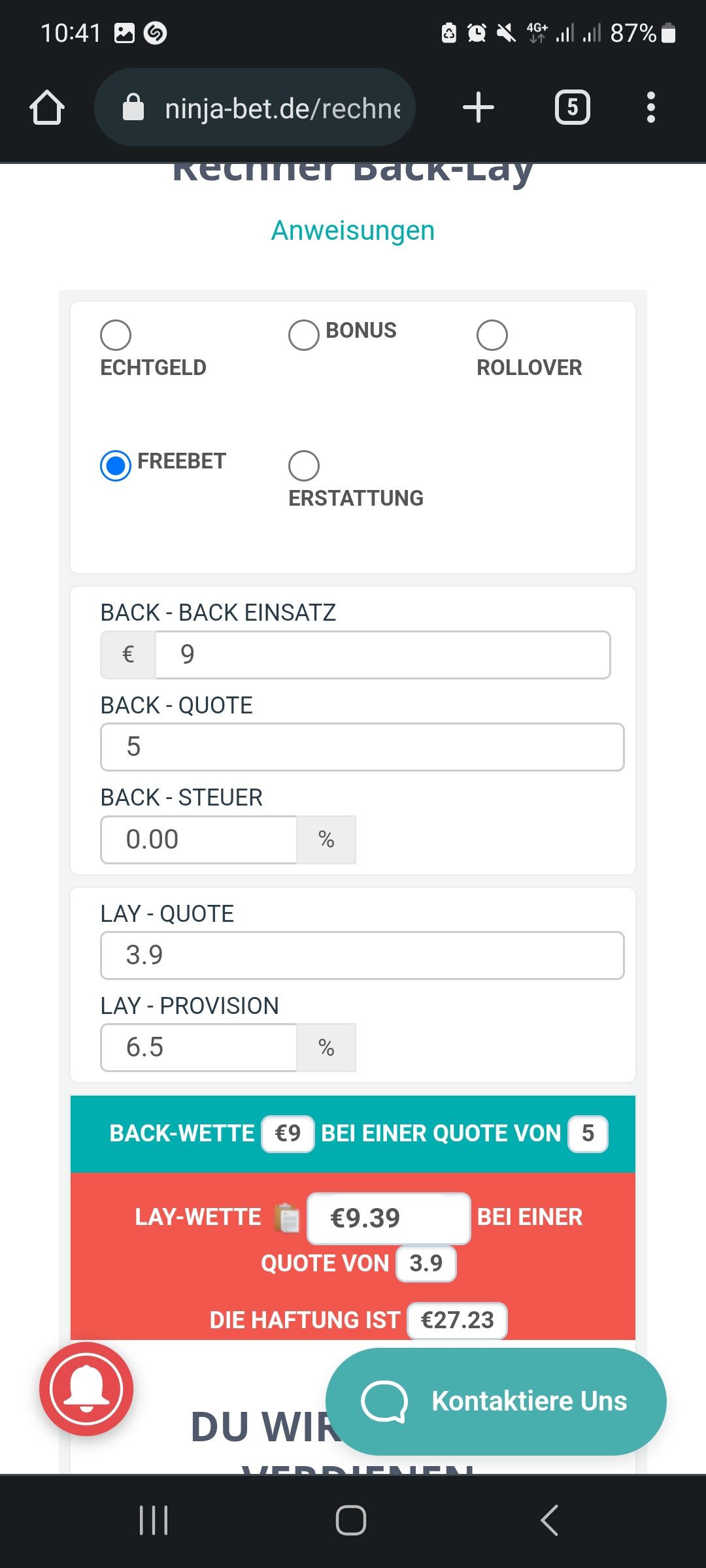The image size is (706, 1568).
Task: Open the Anweisungen link
Action: pyautogui.click(x=353, y=231)
